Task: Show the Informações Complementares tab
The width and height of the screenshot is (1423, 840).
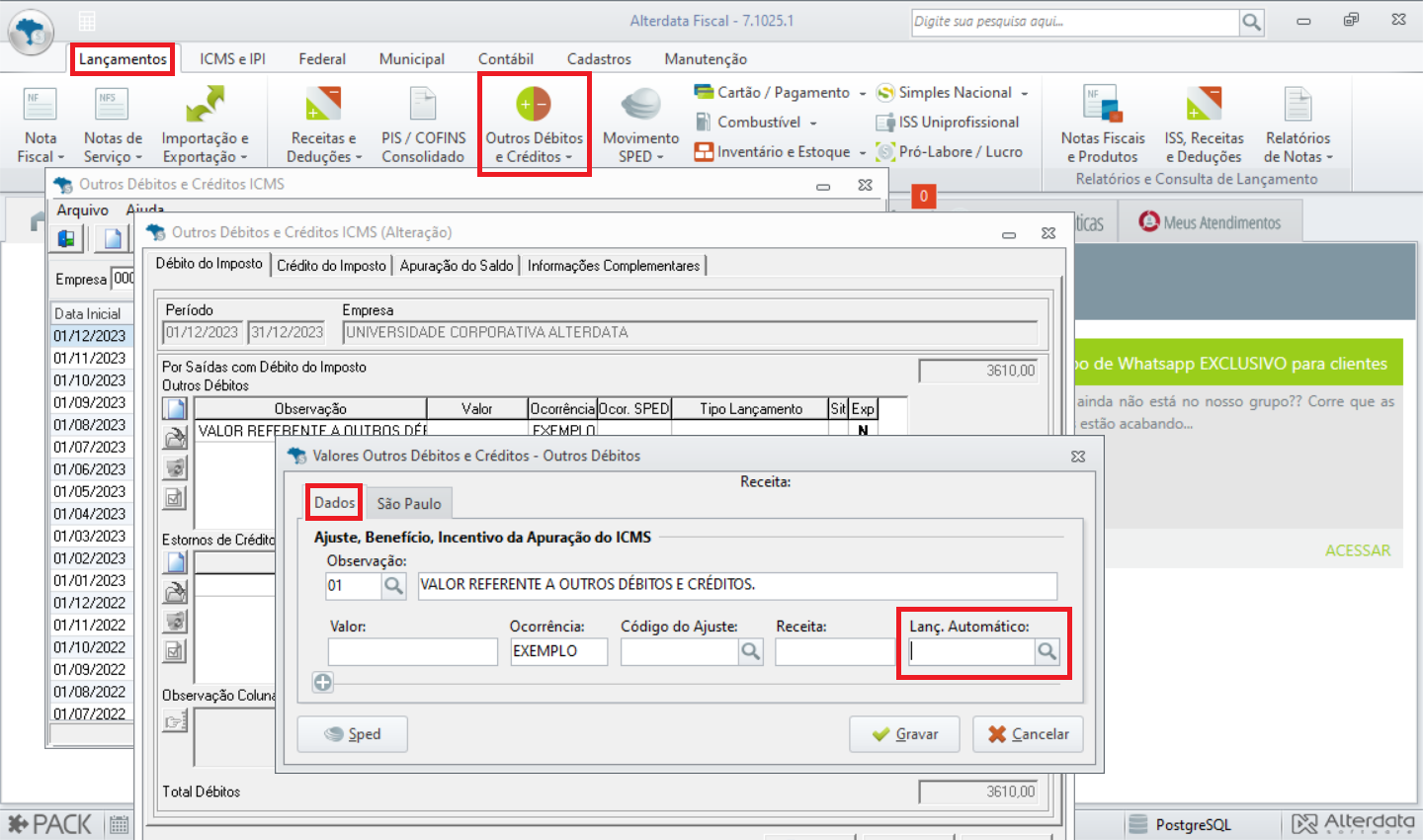Action: pos(614,266)
